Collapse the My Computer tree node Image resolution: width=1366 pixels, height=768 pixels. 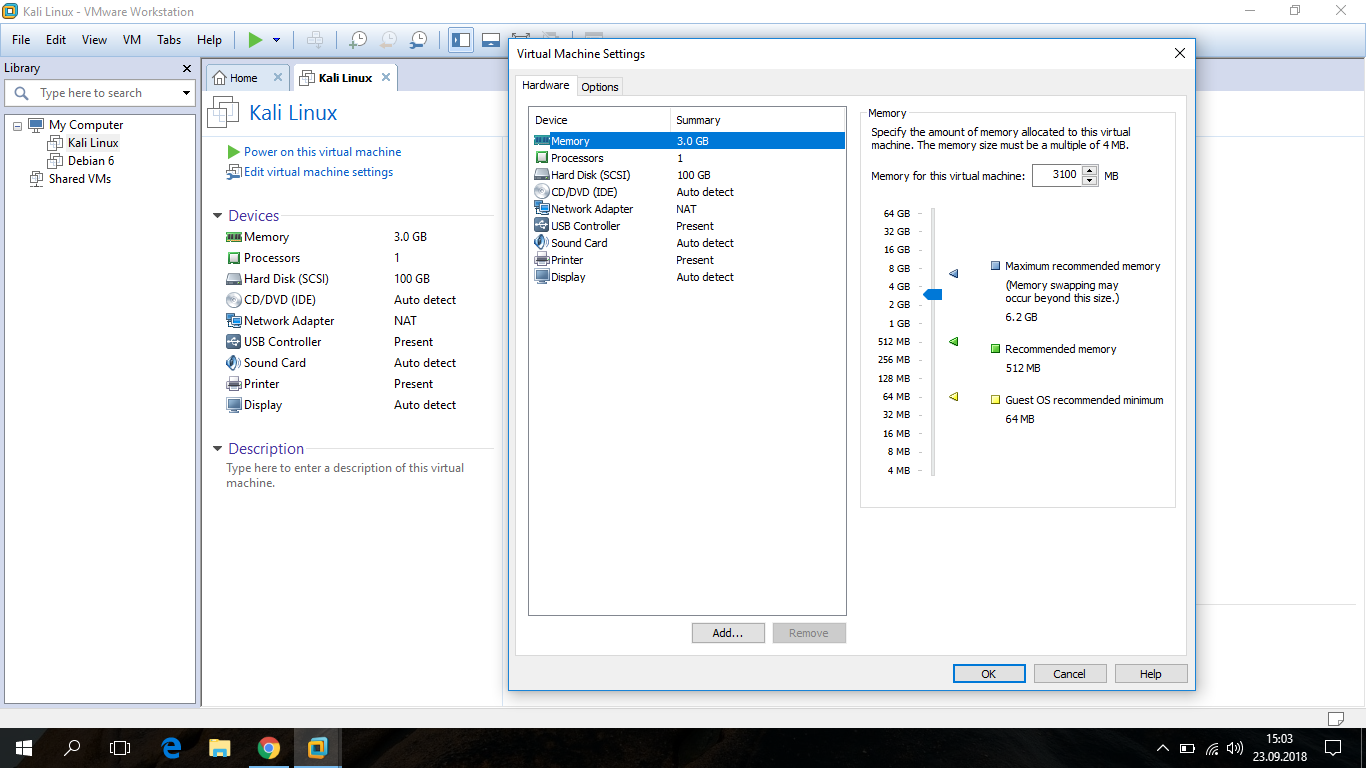click(17, 125)
